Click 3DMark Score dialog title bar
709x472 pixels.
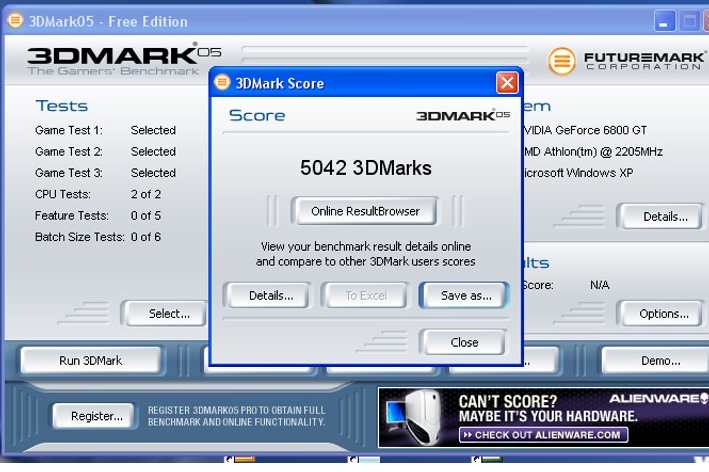(365, 83)
